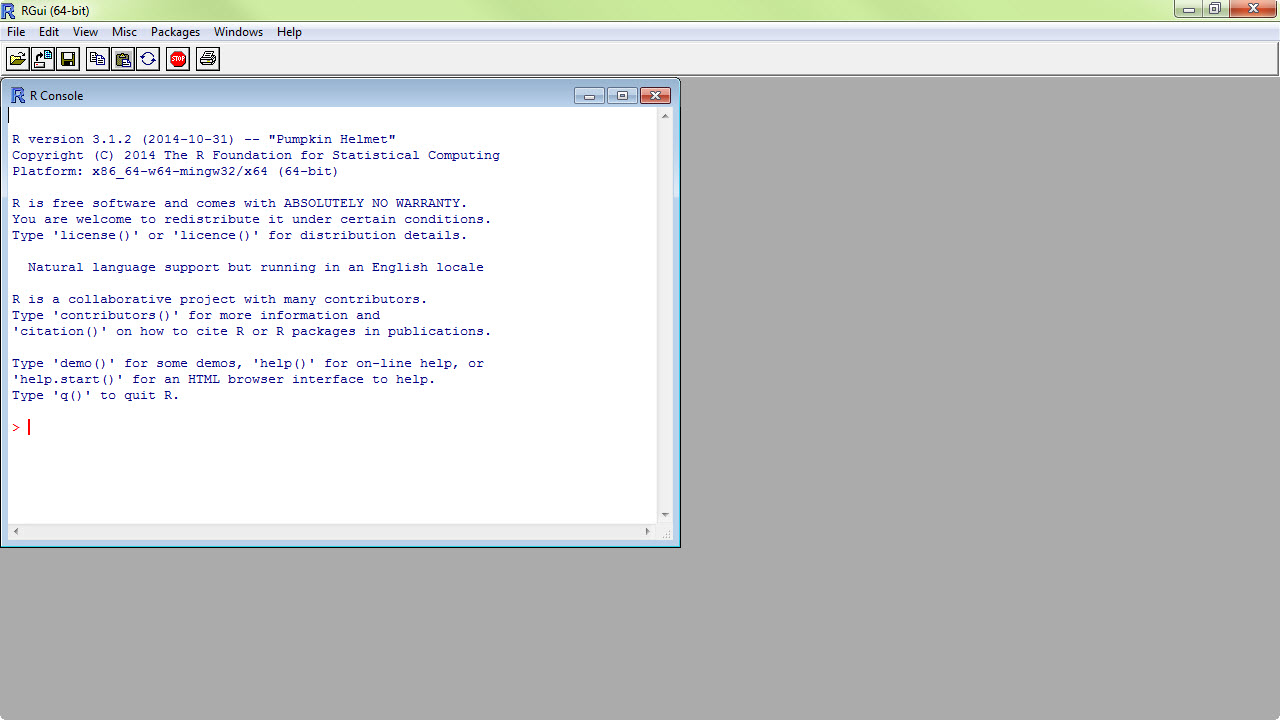Open the Edit menu
Image resolution: width=1280 pixels, height=720 pixels.
[x=49, y=32]
